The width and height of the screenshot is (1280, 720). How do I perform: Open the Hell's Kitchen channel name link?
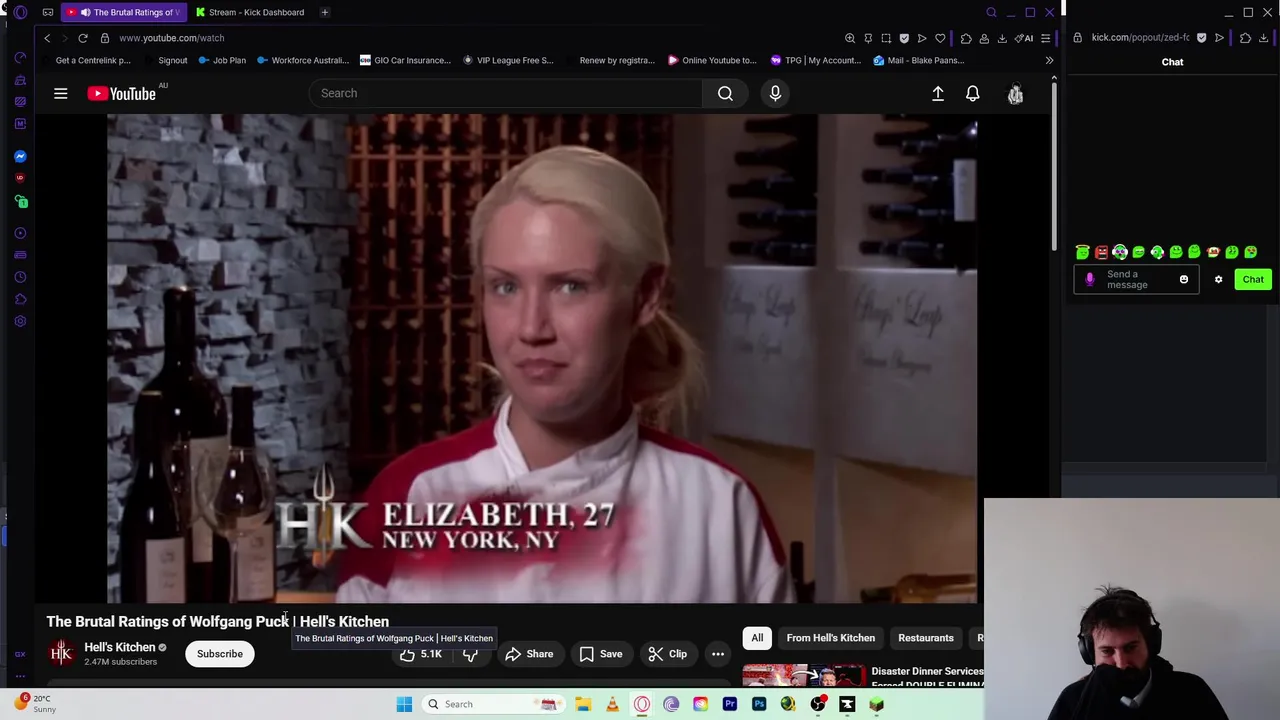tap(119, 647)
